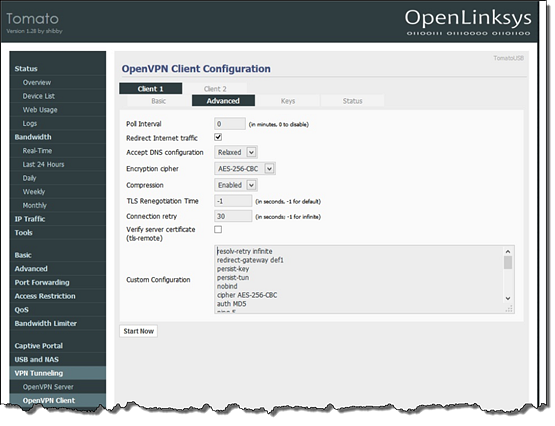The height and width of the screenshot is (426, 555).
Task: Click scroll down arrow in Custom Configuration
Action: (508, 299)
